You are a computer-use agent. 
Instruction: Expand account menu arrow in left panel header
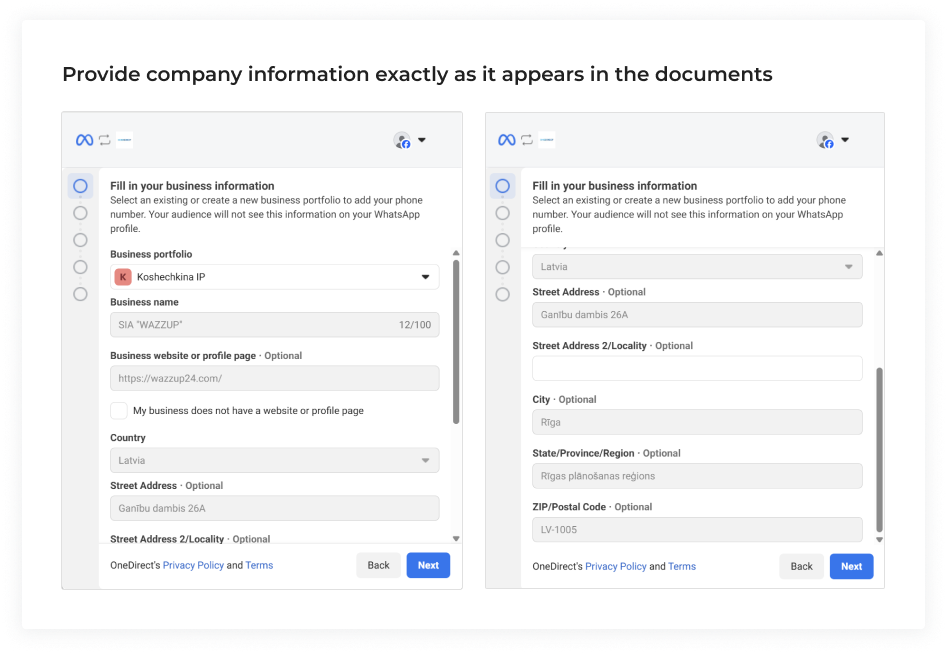(422, 140)
